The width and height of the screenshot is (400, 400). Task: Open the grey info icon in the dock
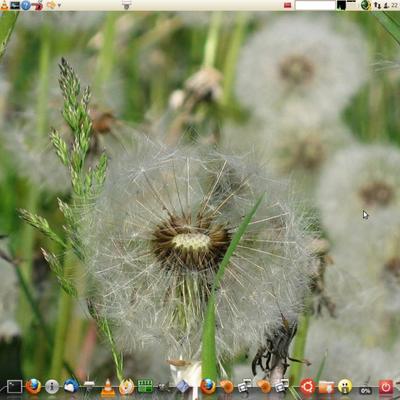pos(52,387)
